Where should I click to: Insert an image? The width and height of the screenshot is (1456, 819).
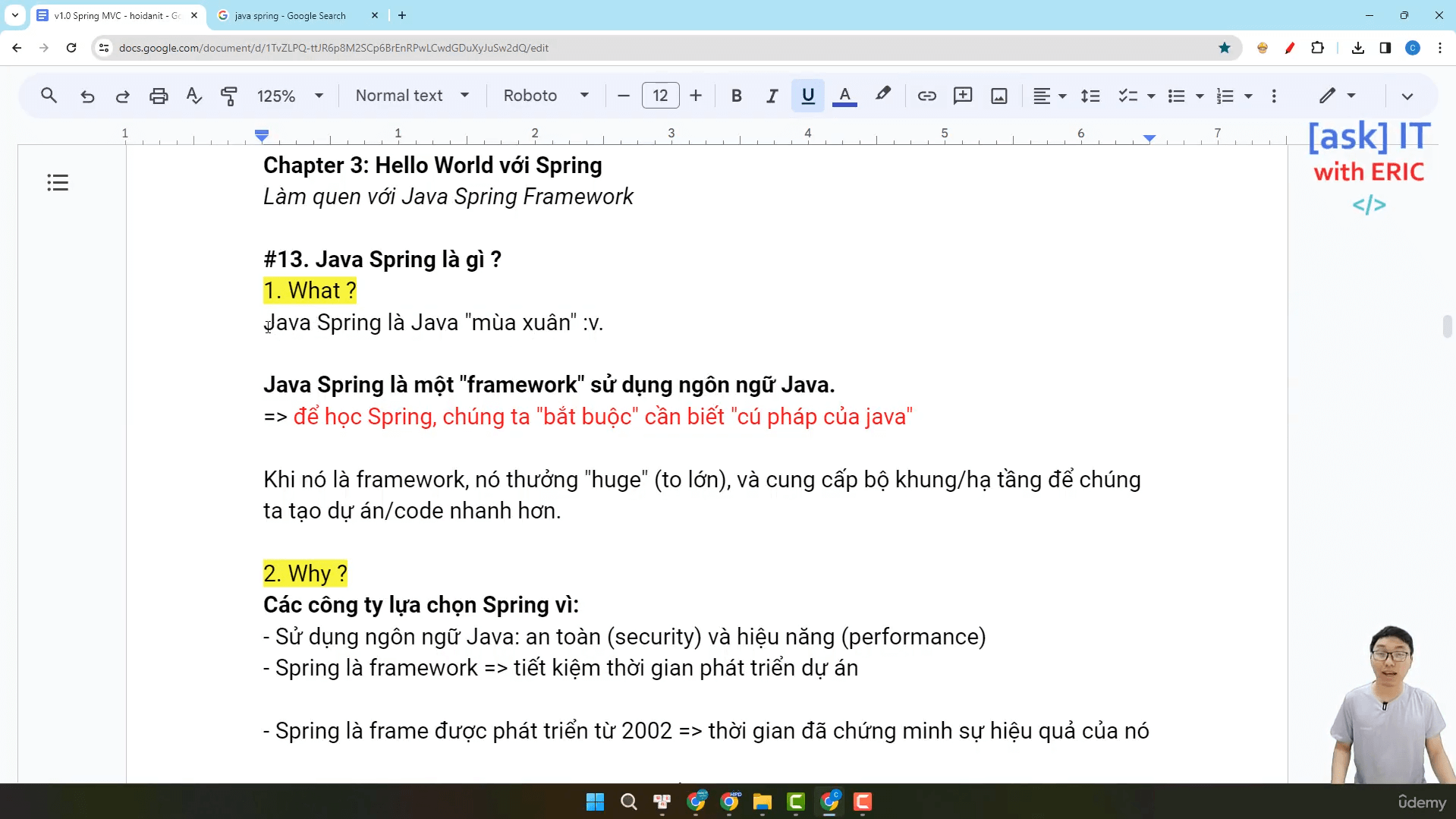pos(999,96)
